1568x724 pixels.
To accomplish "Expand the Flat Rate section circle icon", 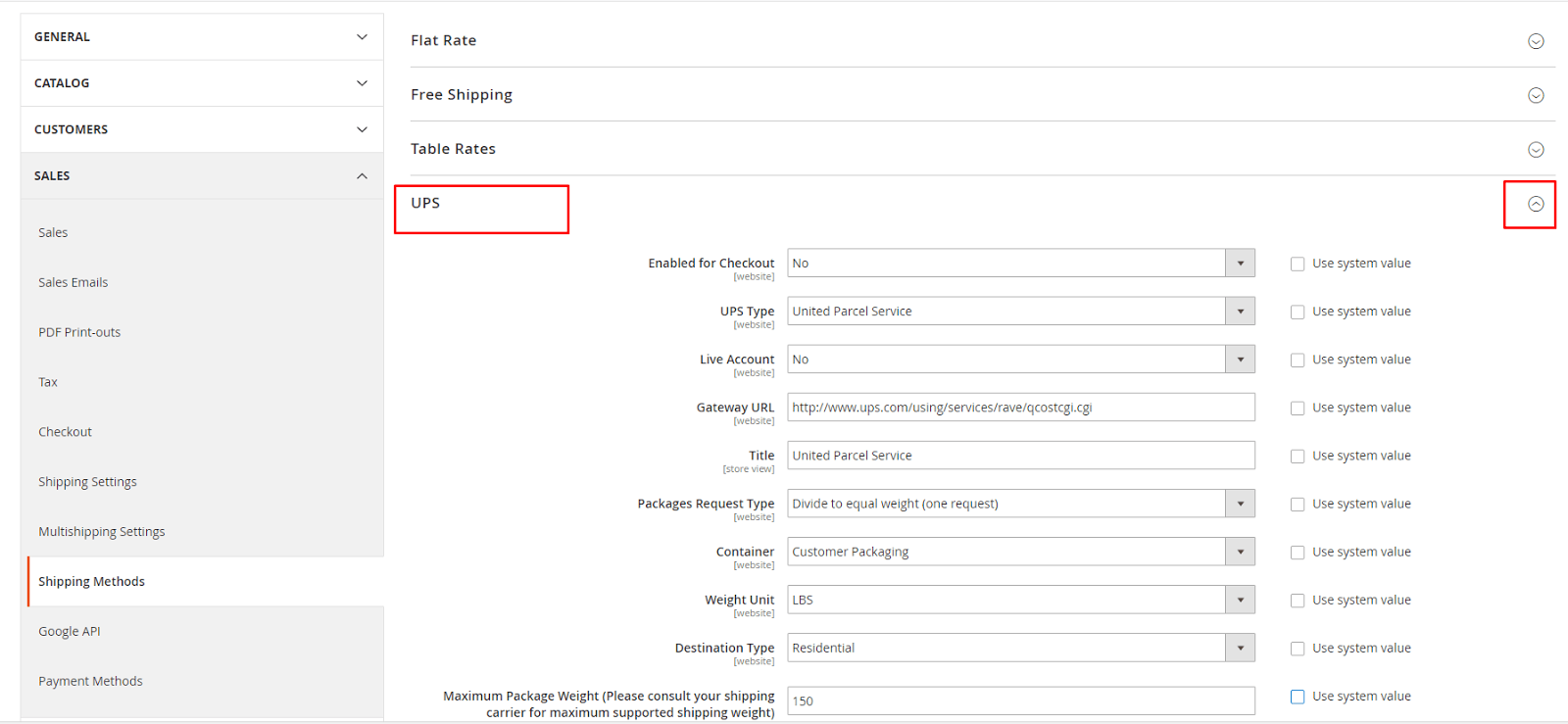I will click(x=1536, y=41).
